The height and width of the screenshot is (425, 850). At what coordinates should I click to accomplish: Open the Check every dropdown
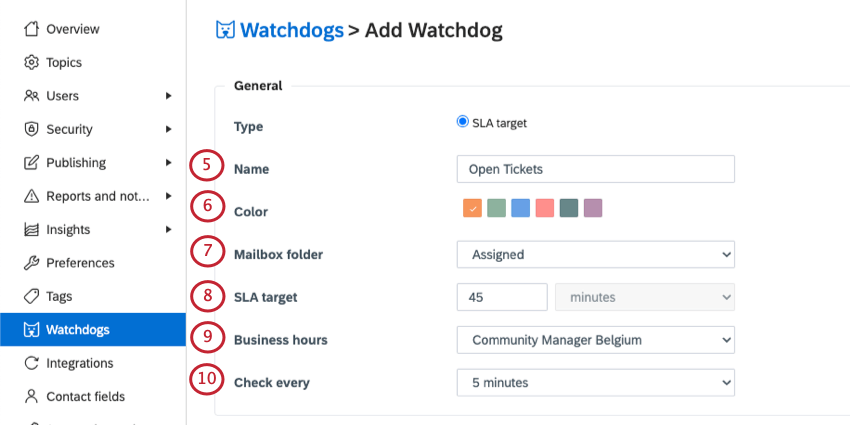[596, 383]
